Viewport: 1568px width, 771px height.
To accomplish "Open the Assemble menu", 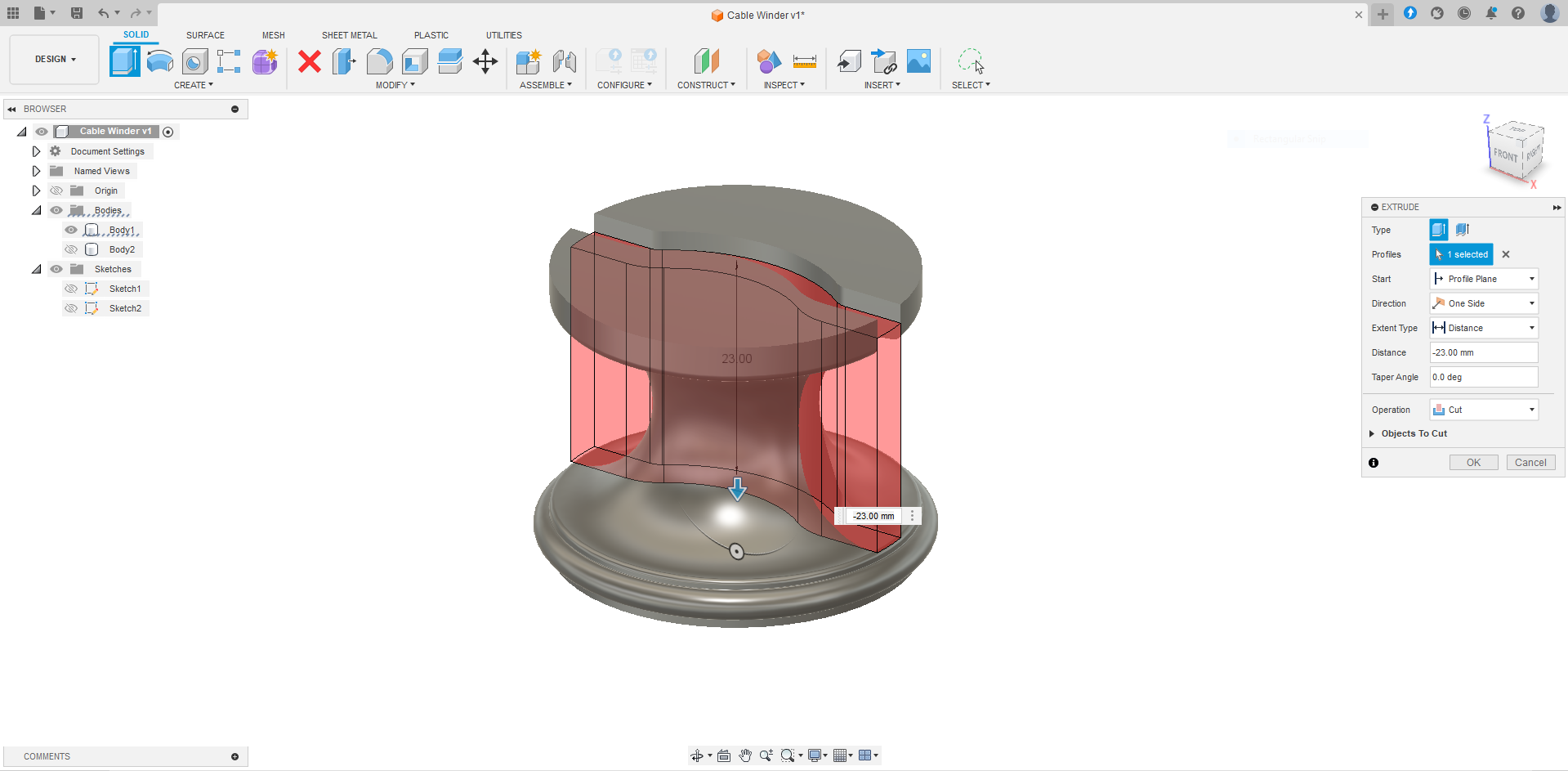I will [x=546, y=85].
